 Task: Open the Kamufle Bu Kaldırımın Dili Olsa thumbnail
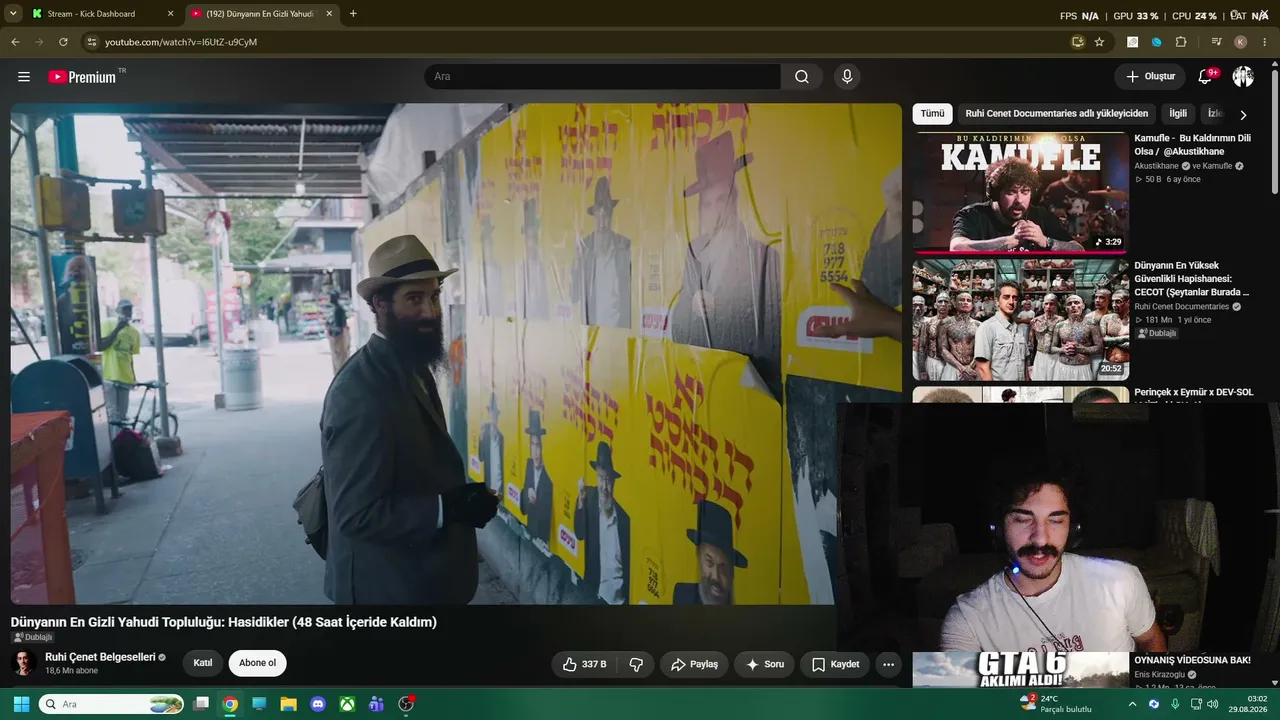(x=1020, y=191)
